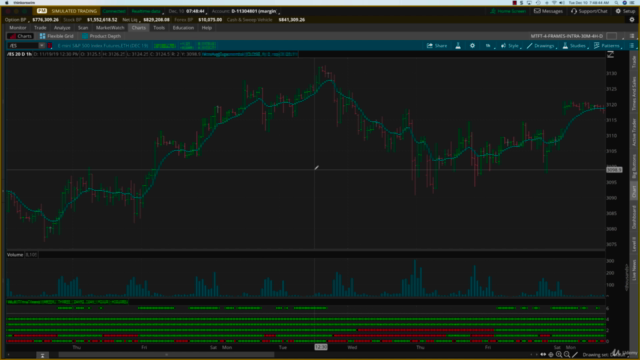This screenshot has width=640, height=360.
Task: Open the Charts sub-tab
Action: tap(20, 36)
